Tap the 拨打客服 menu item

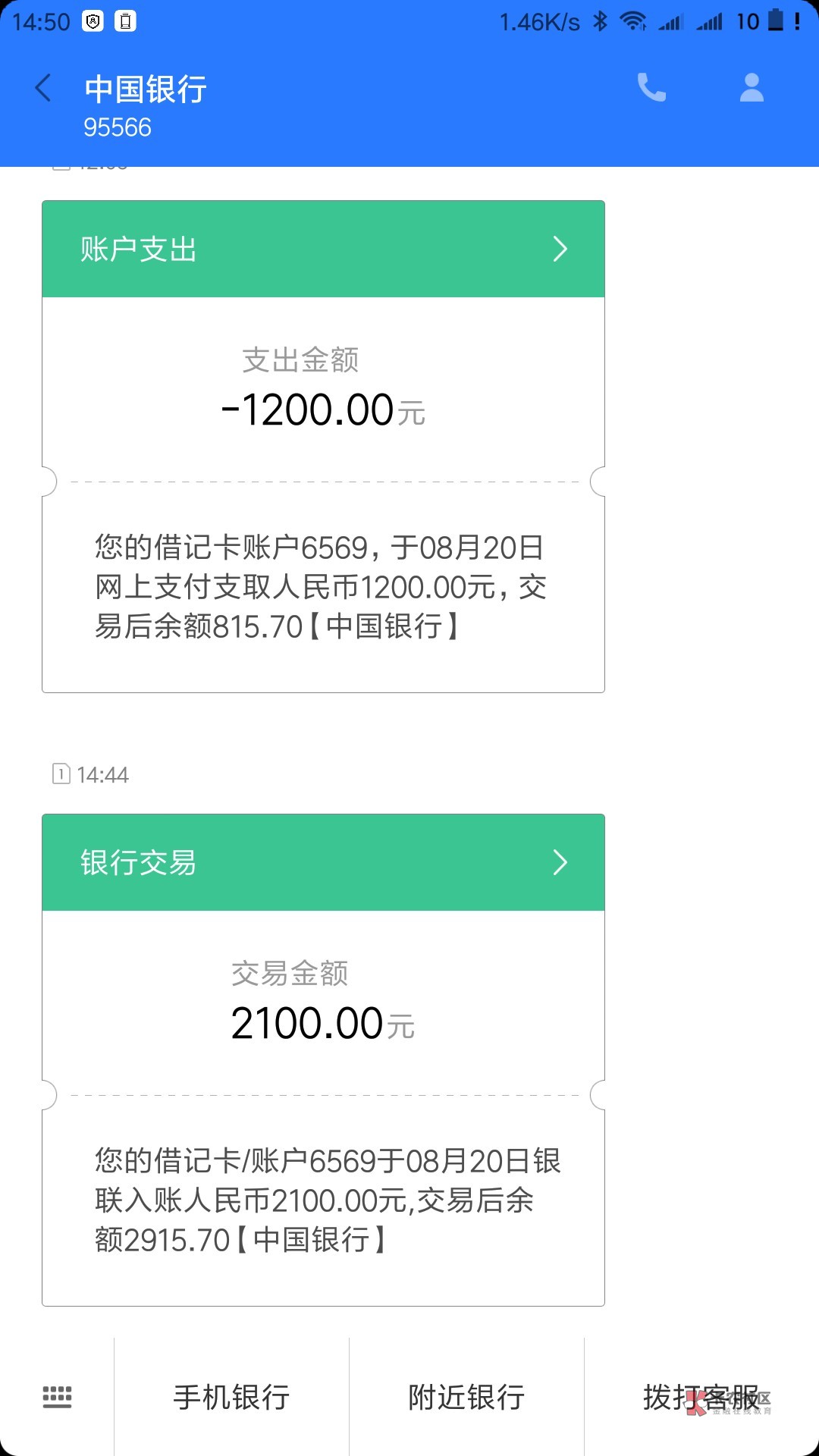pyautogui.click(x=701, y=1397)
